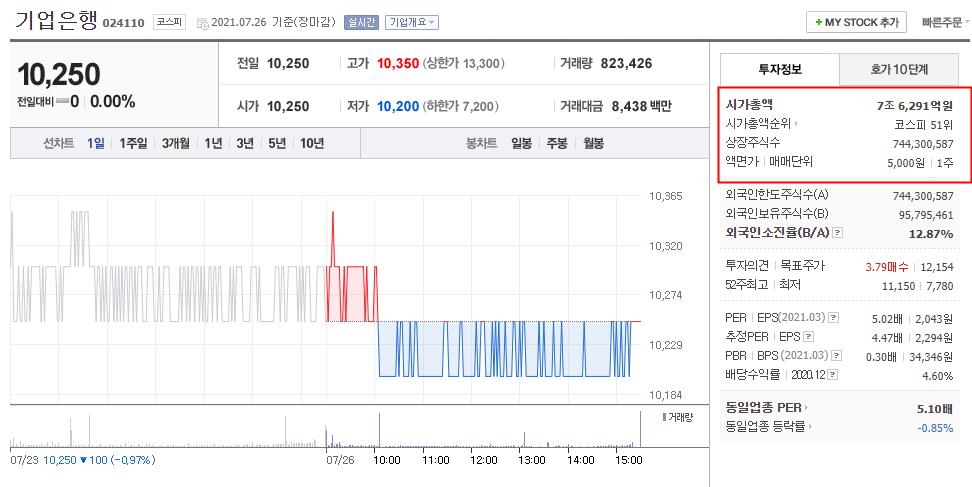This screenshot has width=972, height=487.
Task: Click the 기업은행 stock name heading
Action: pyautogui.click(x=56, y=20)
